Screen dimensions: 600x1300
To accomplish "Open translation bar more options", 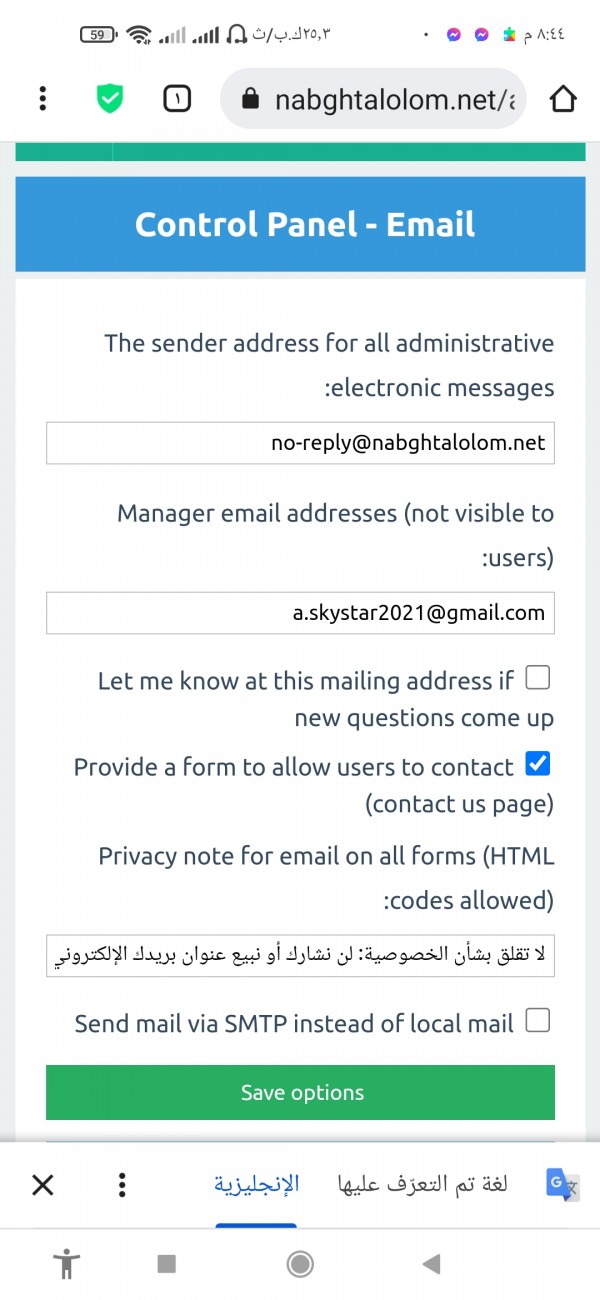I will [x=122, y=1186].
